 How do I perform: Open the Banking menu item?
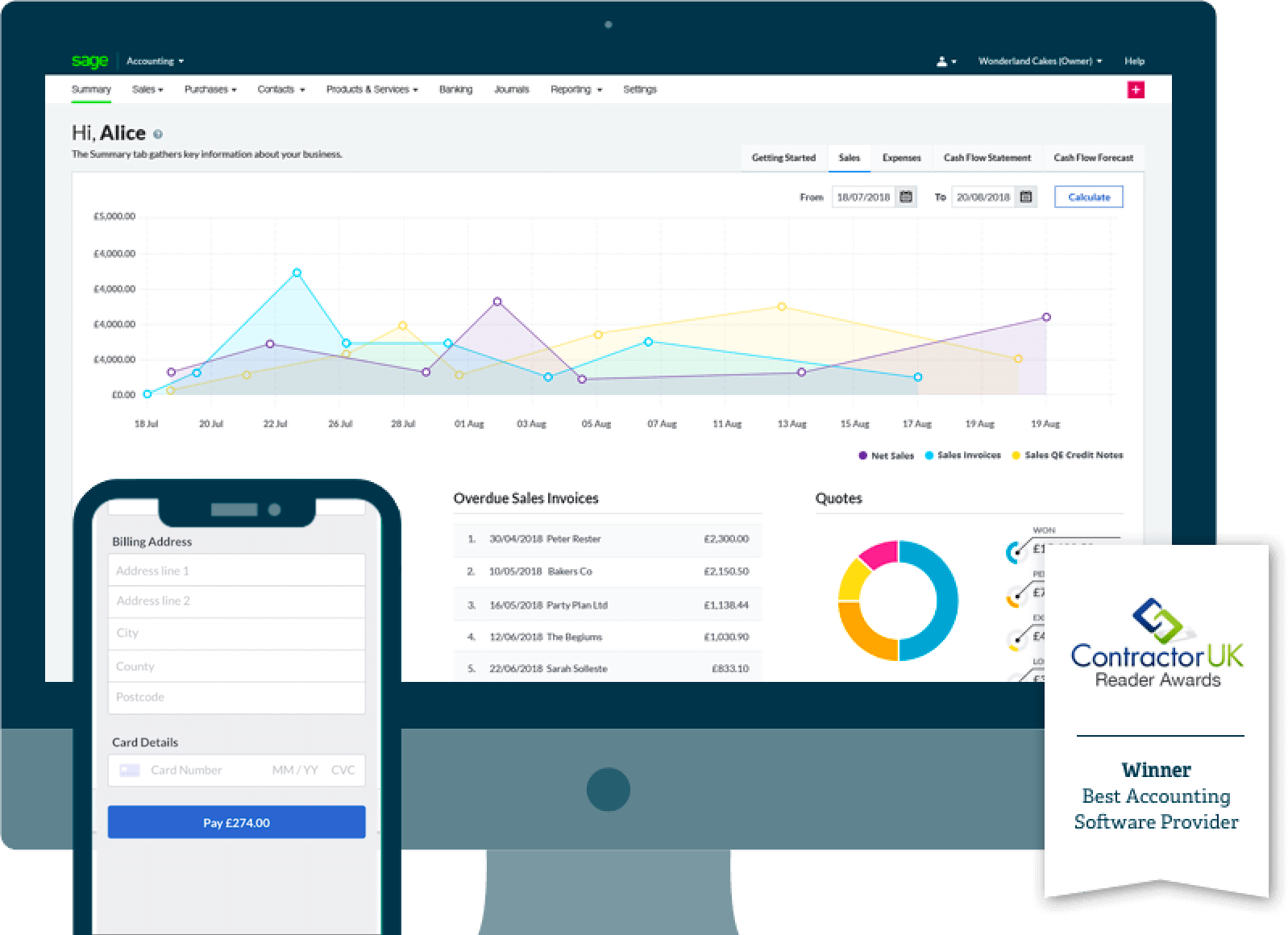point(455,89)
